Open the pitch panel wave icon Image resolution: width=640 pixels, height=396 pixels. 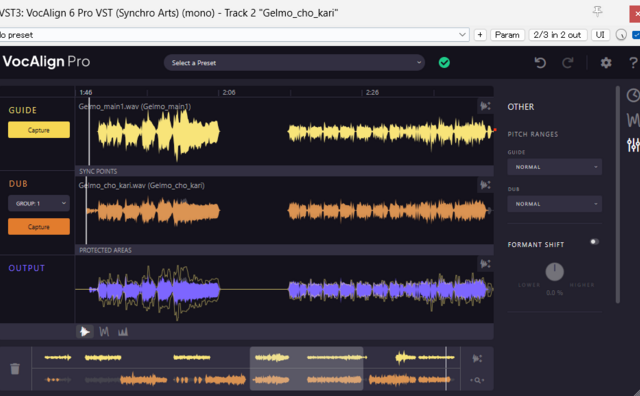point(633,120)
